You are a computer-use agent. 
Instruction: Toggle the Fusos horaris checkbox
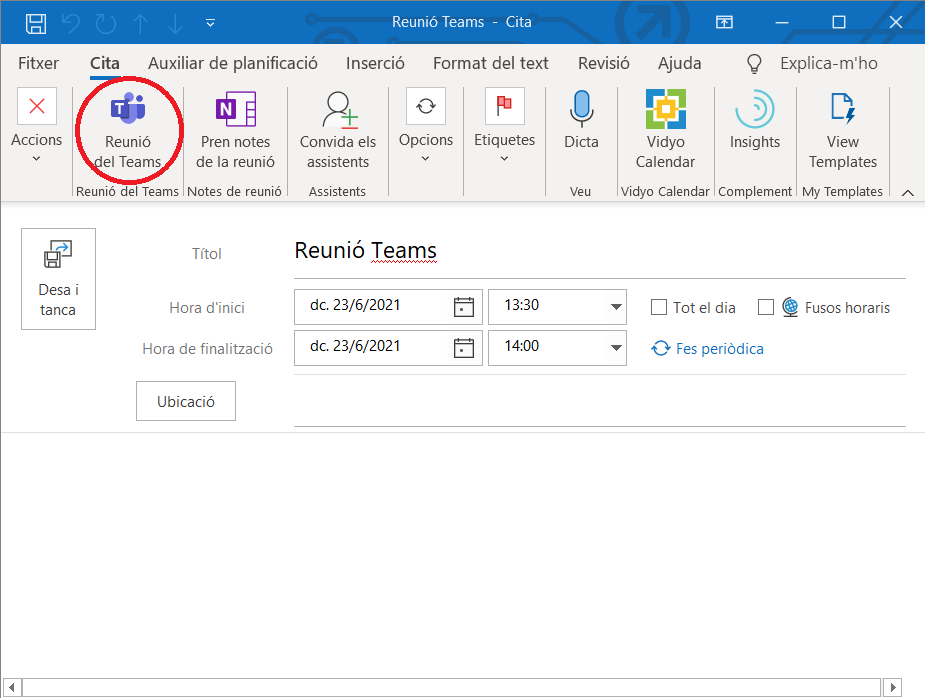tap(766, 308)
